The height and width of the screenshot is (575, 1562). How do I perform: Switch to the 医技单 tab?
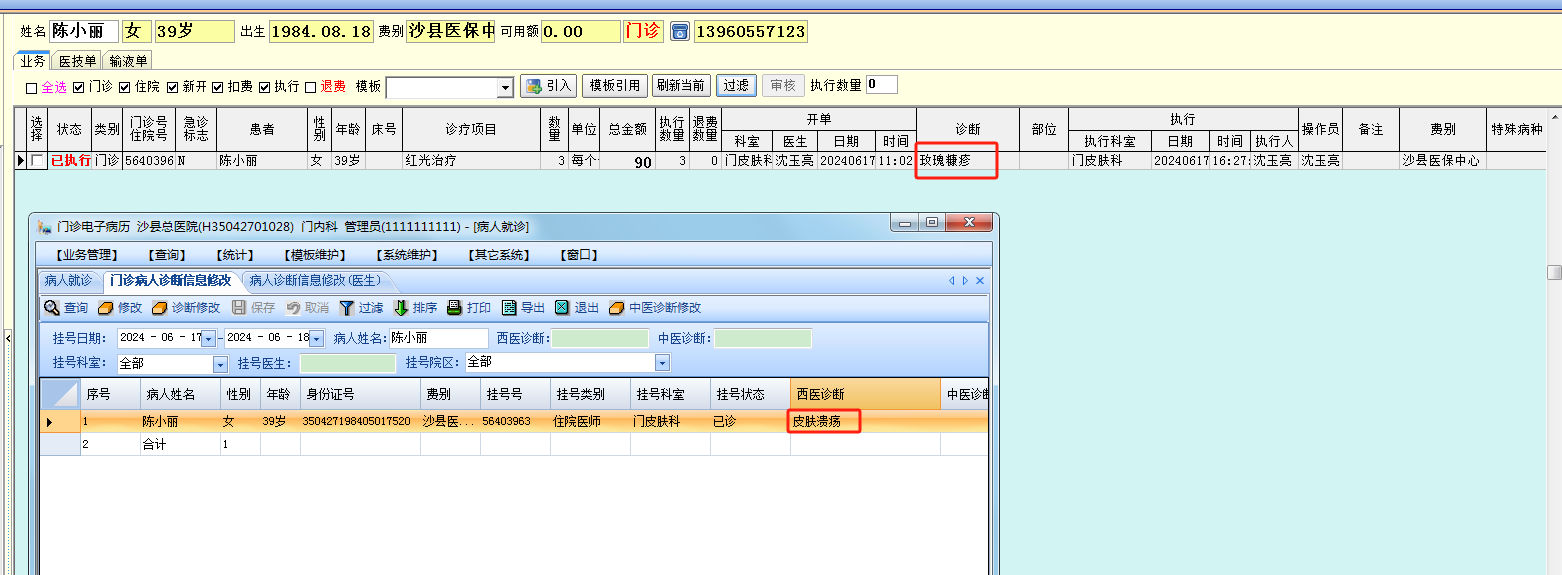77,60
